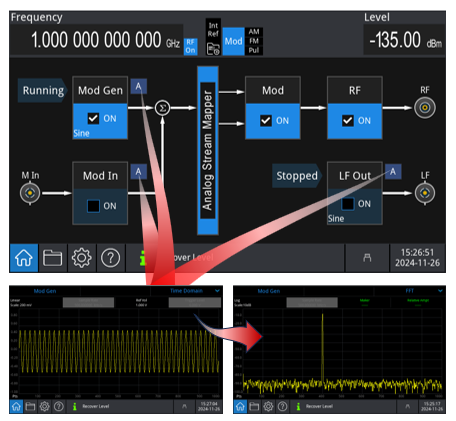Enable the LF Out ON checkbox
This screenshot has height=421, width=456.
[x=348, y=204]
